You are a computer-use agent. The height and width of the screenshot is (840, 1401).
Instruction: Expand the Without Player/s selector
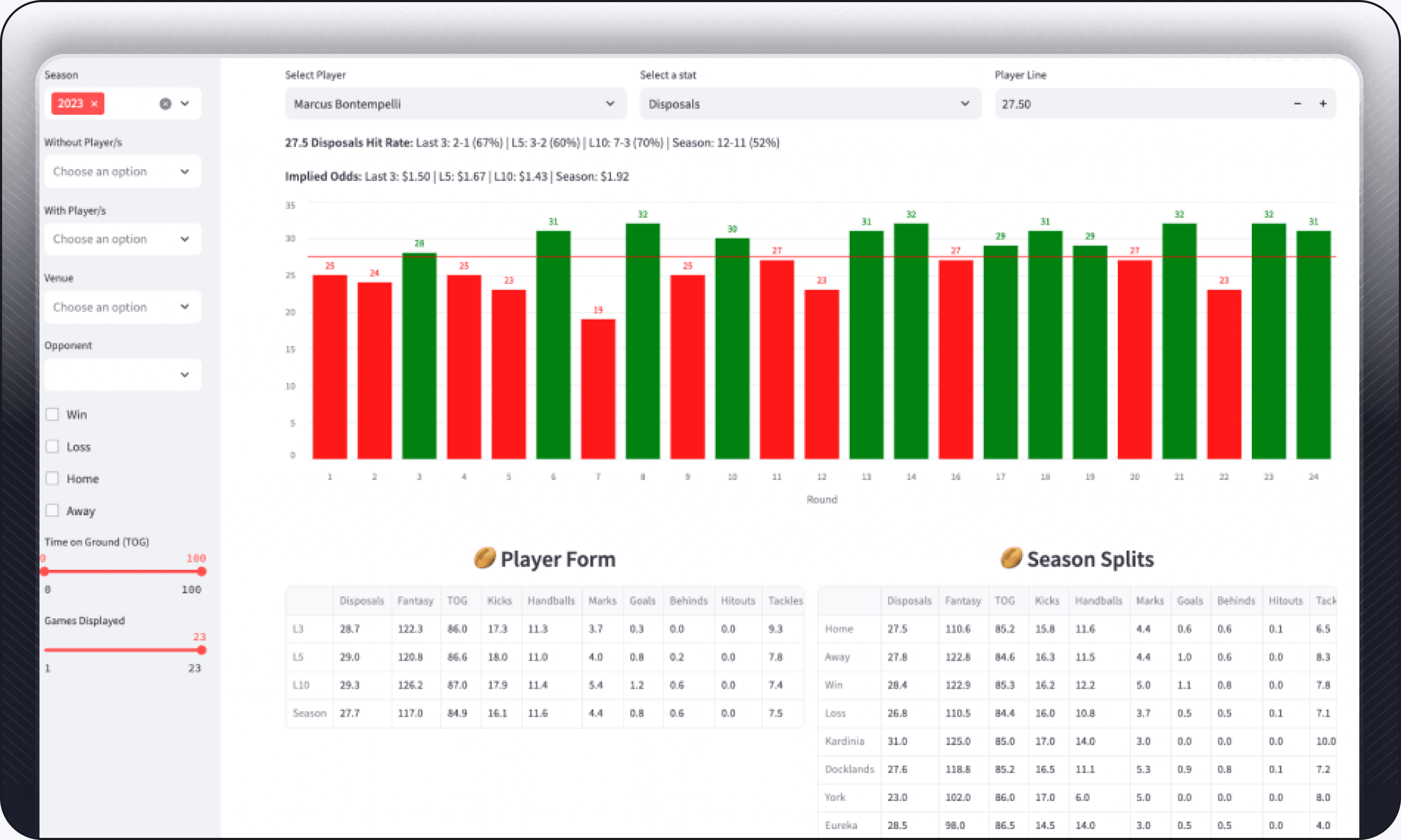(x=122, y=171)
